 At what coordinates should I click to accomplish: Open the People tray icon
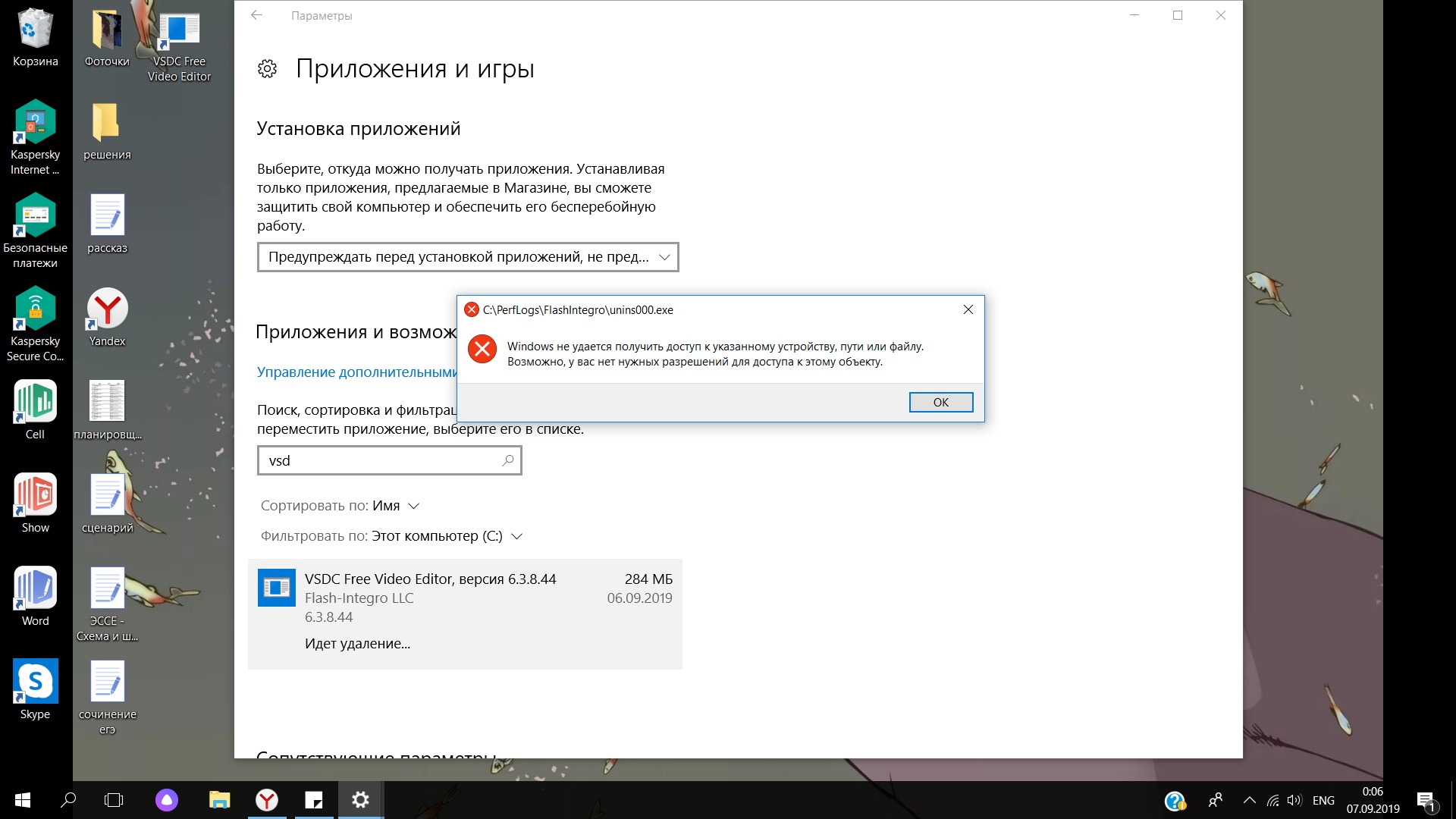1216,800
